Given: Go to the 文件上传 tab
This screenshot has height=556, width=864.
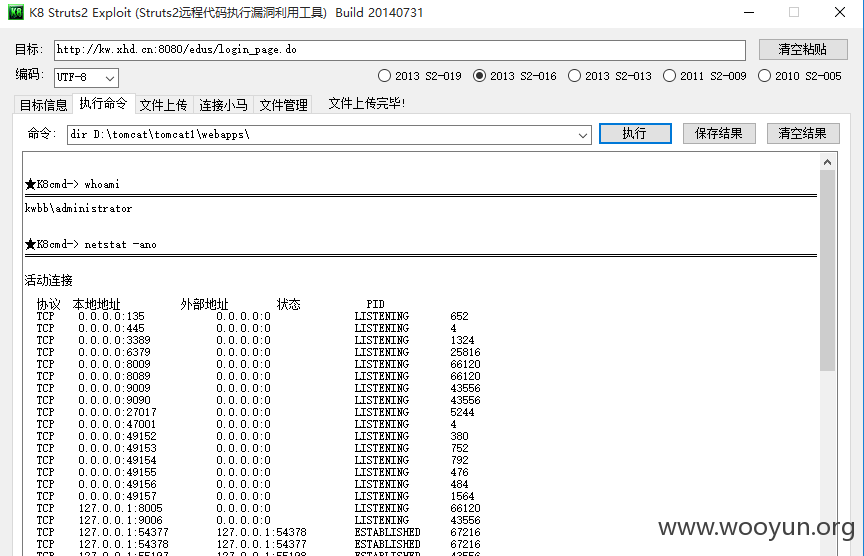Looking at the screenshot, I should [x=163, y=105].
